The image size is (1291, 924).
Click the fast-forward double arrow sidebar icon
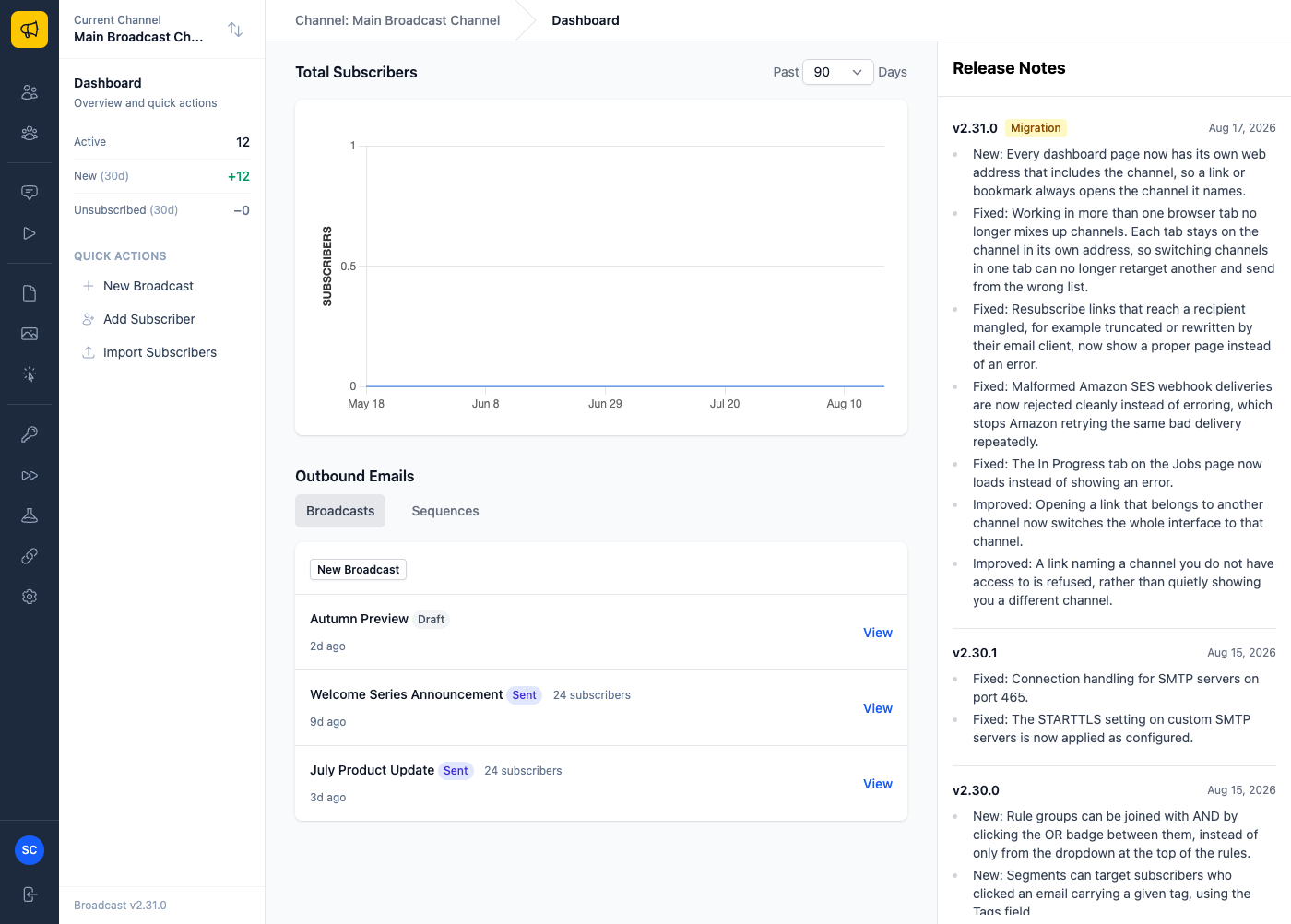click(x=30, y=475)
